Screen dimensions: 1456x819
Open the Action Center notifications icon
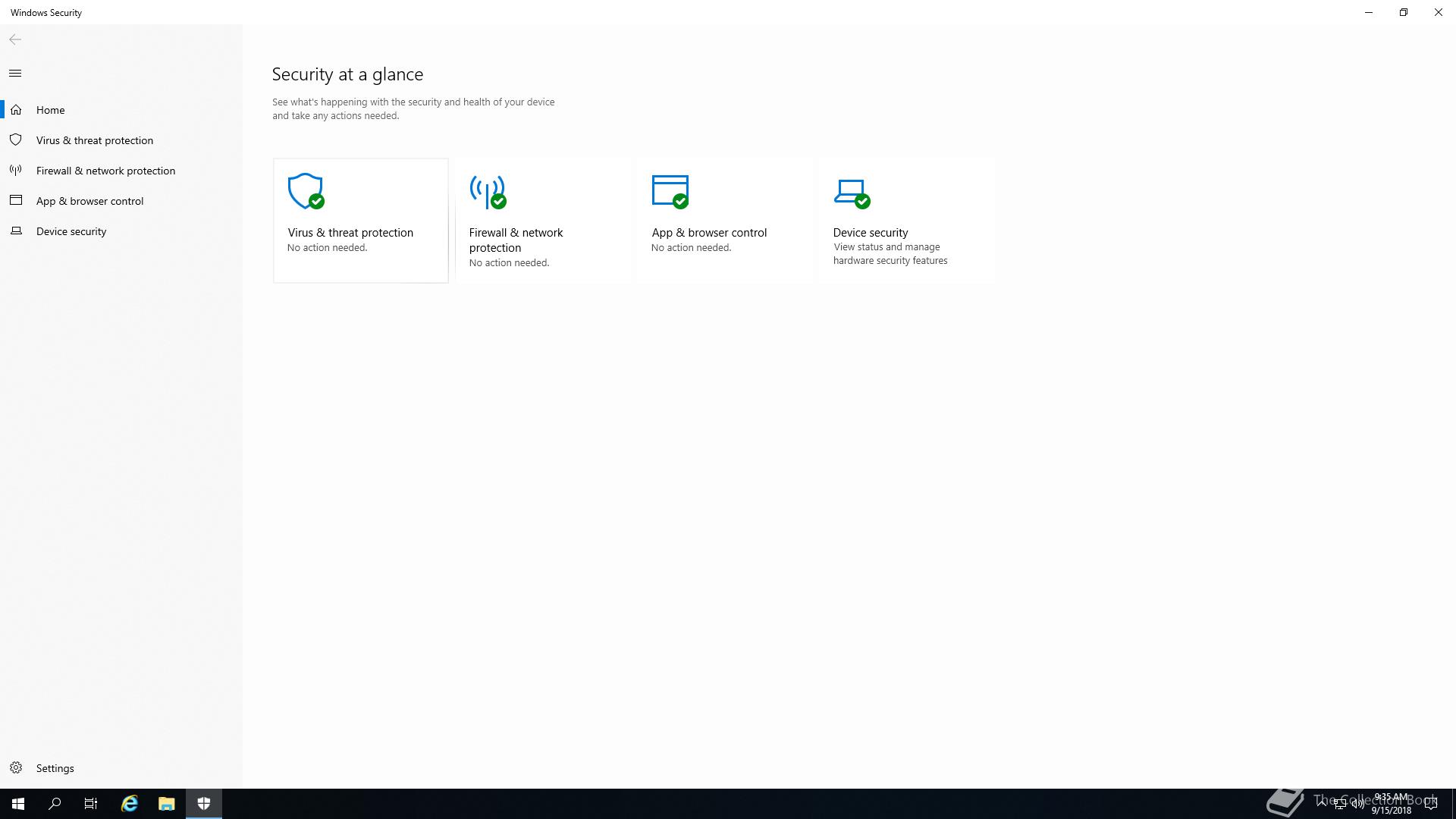coord(1431,804)
